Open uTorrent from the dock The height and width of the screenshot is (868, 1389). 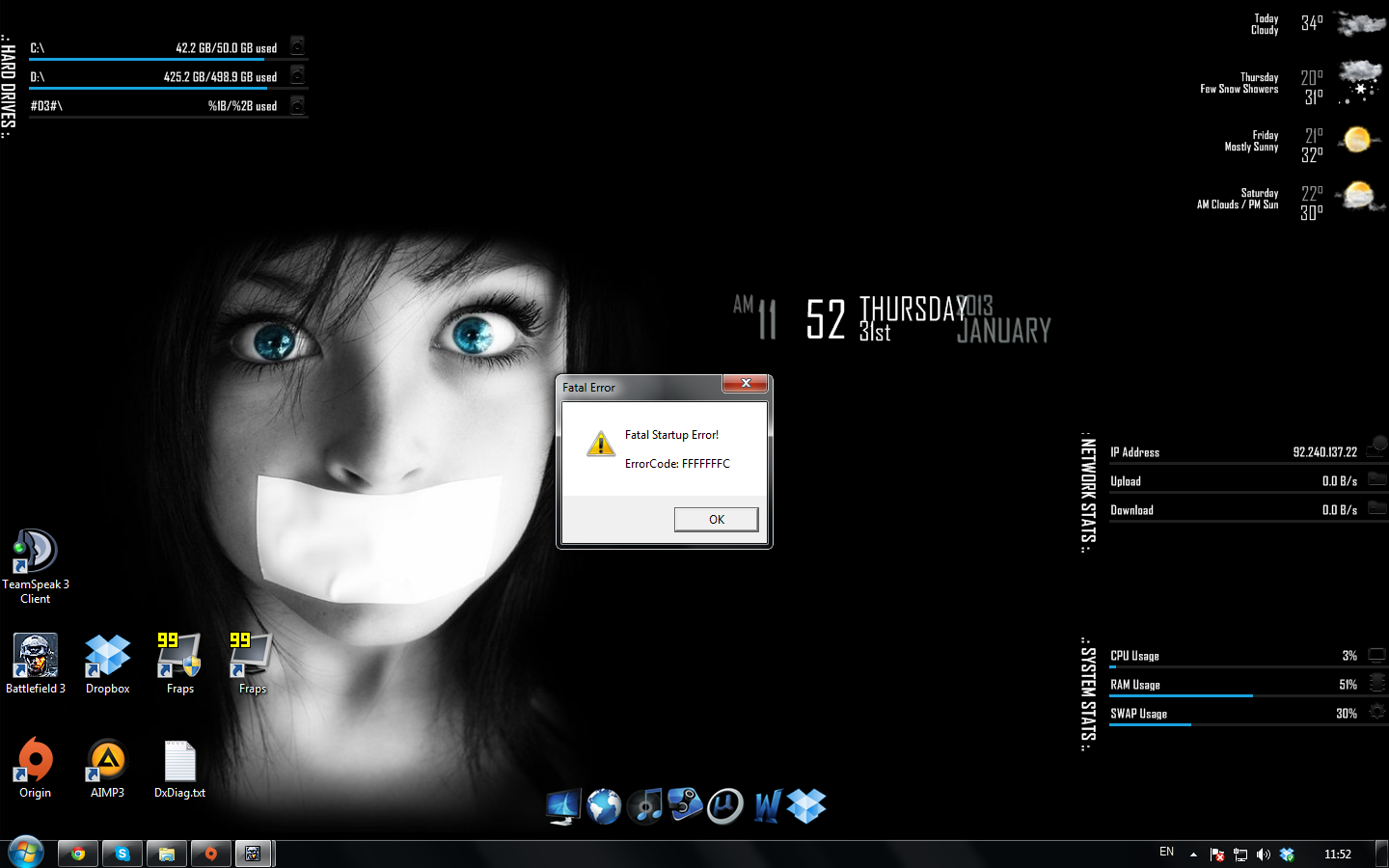[725, 806]
